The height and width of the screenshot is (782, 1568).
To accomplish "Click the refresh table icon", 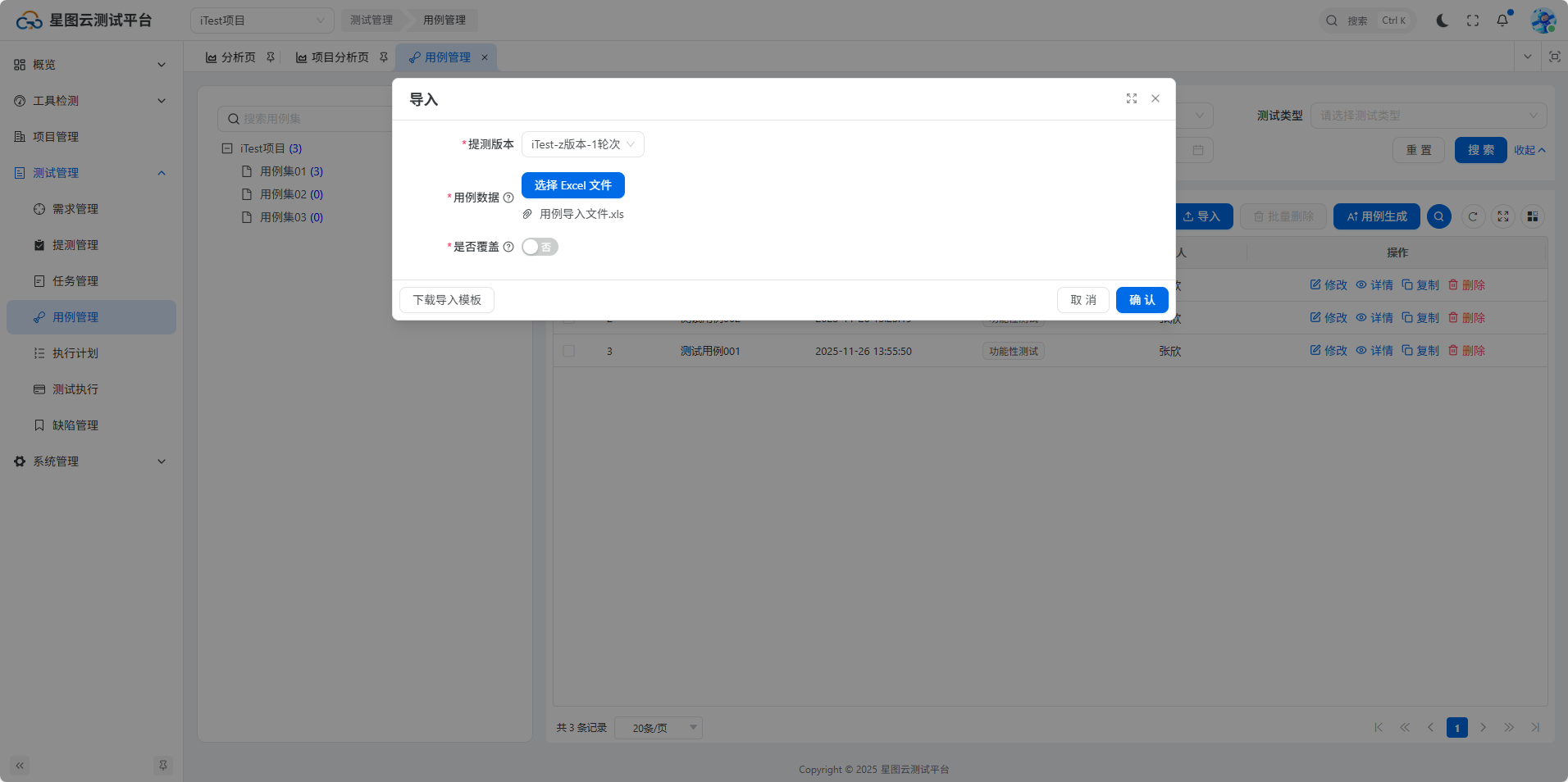I will tap(1473, 216).
